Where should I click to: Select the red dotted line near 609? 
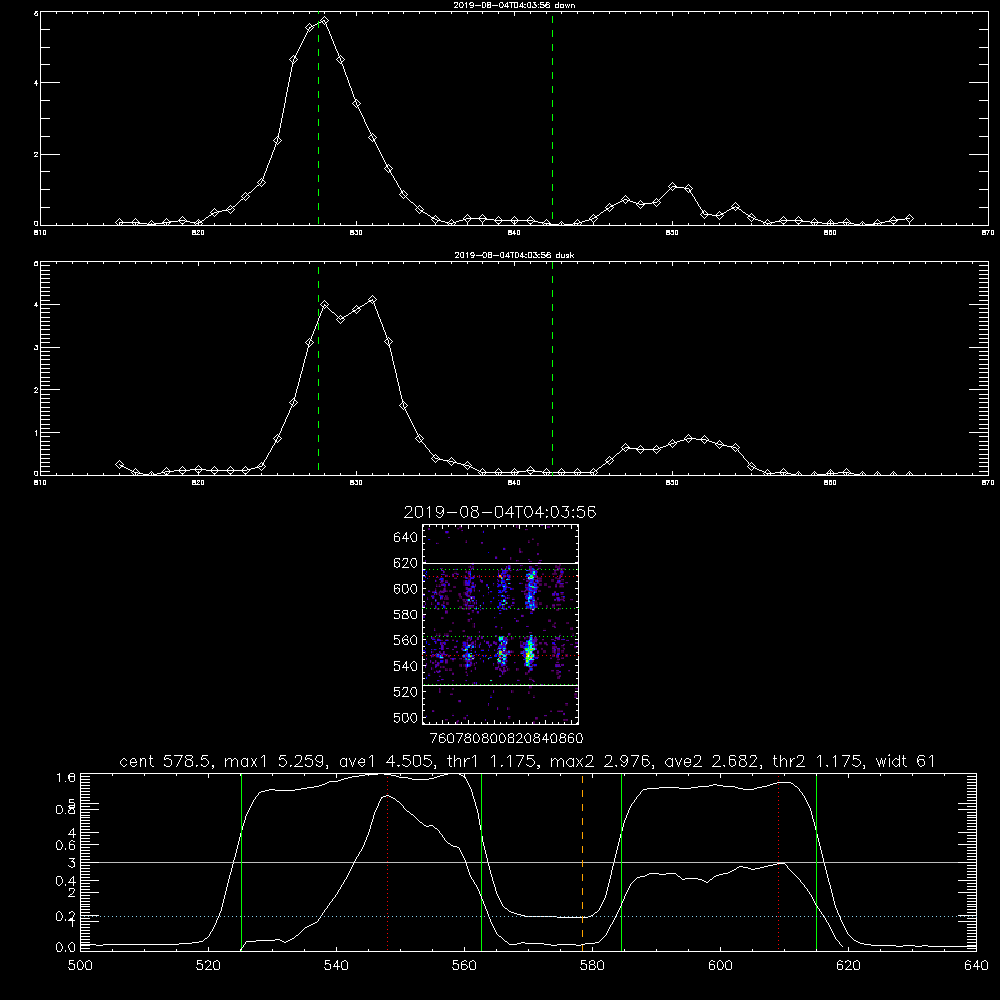(x=778, y=861)
